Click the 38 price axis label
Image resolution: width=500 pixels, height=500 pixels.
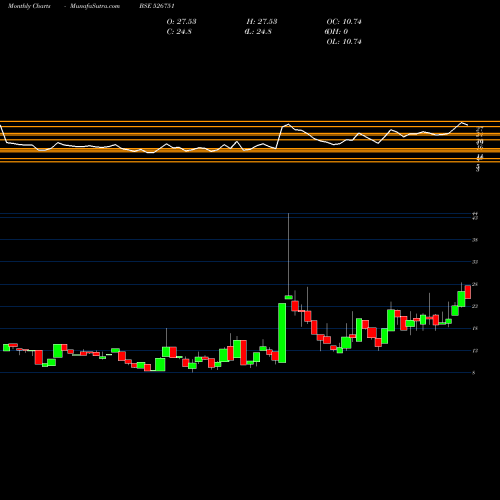(475, 240)
